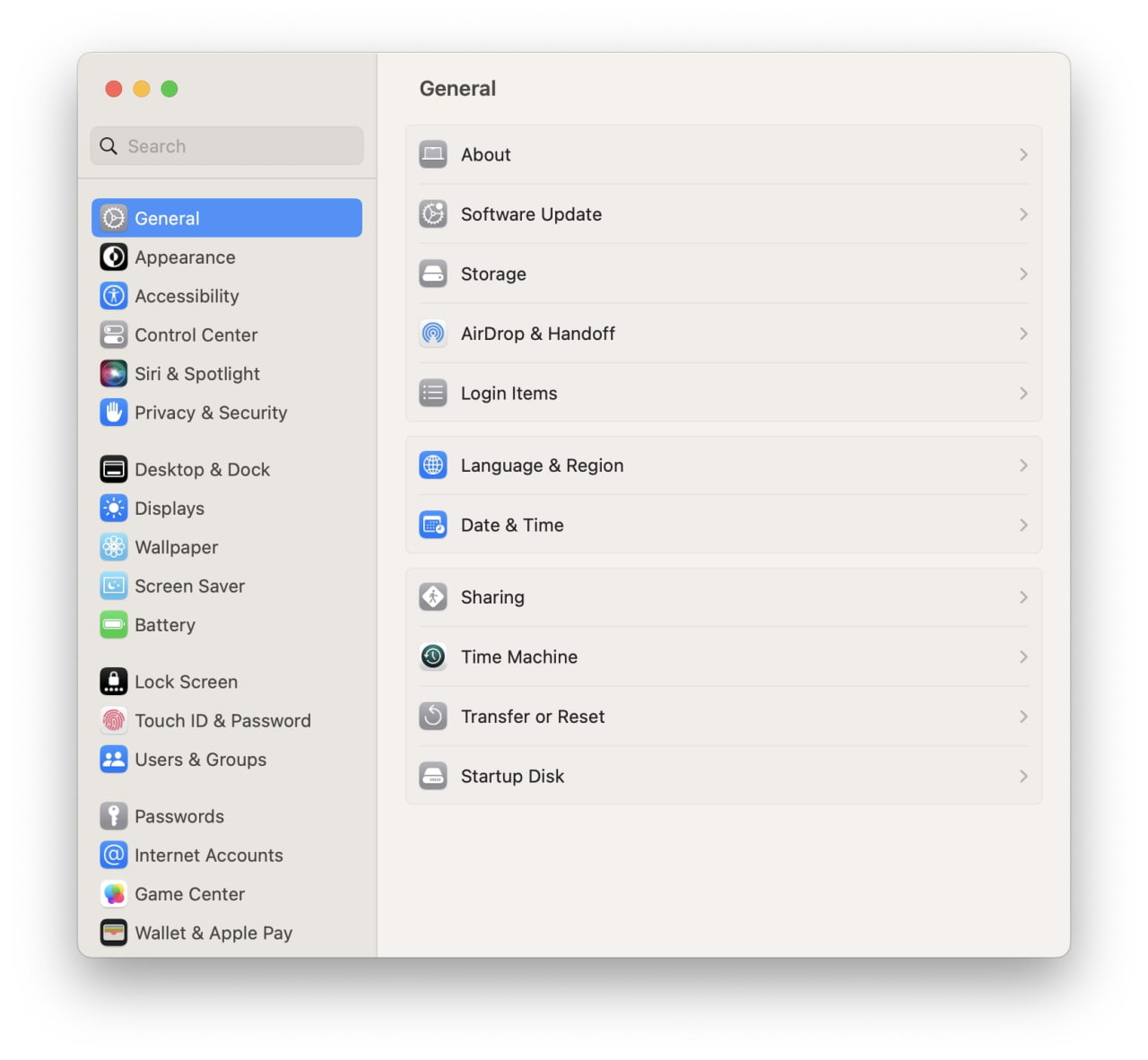Click the green zoom window button
Screen dimensions: 1148x1060
[170, 89]
